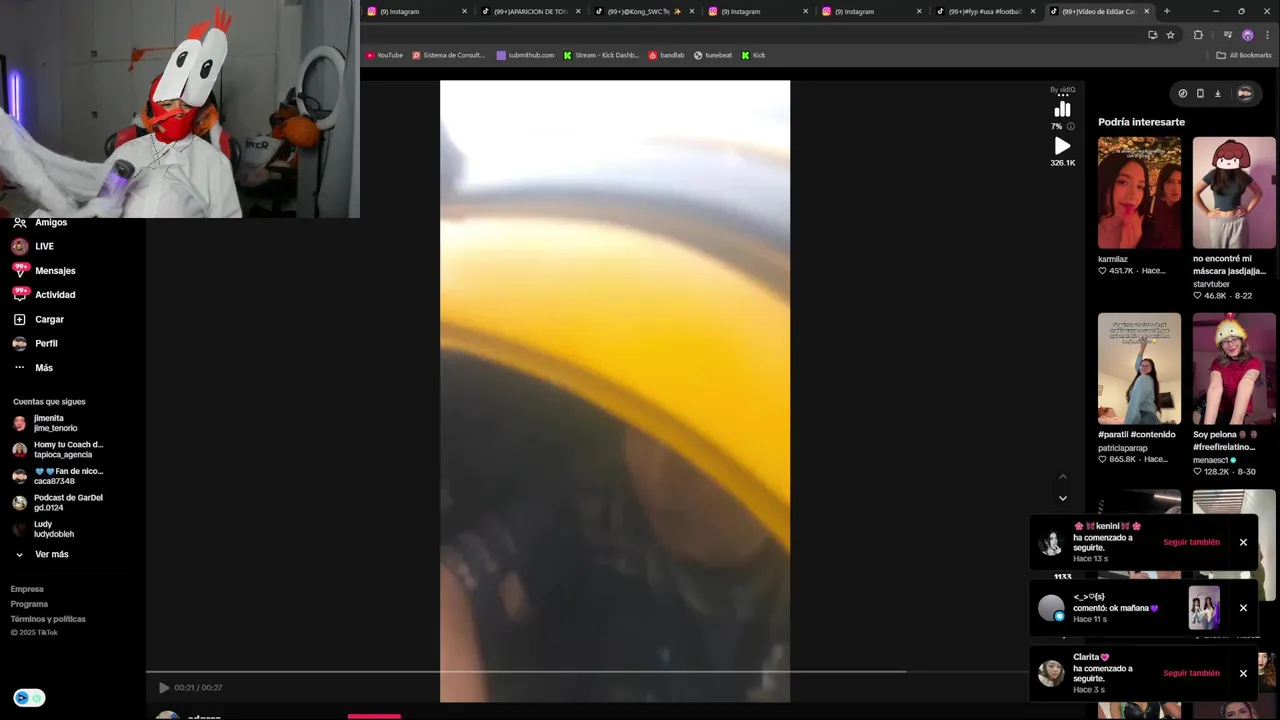Image resolution: width=1280 pixels, height=720 pixels.
Task: Click the TikTok coins icon in top pill
Action: click(1183, 93)
